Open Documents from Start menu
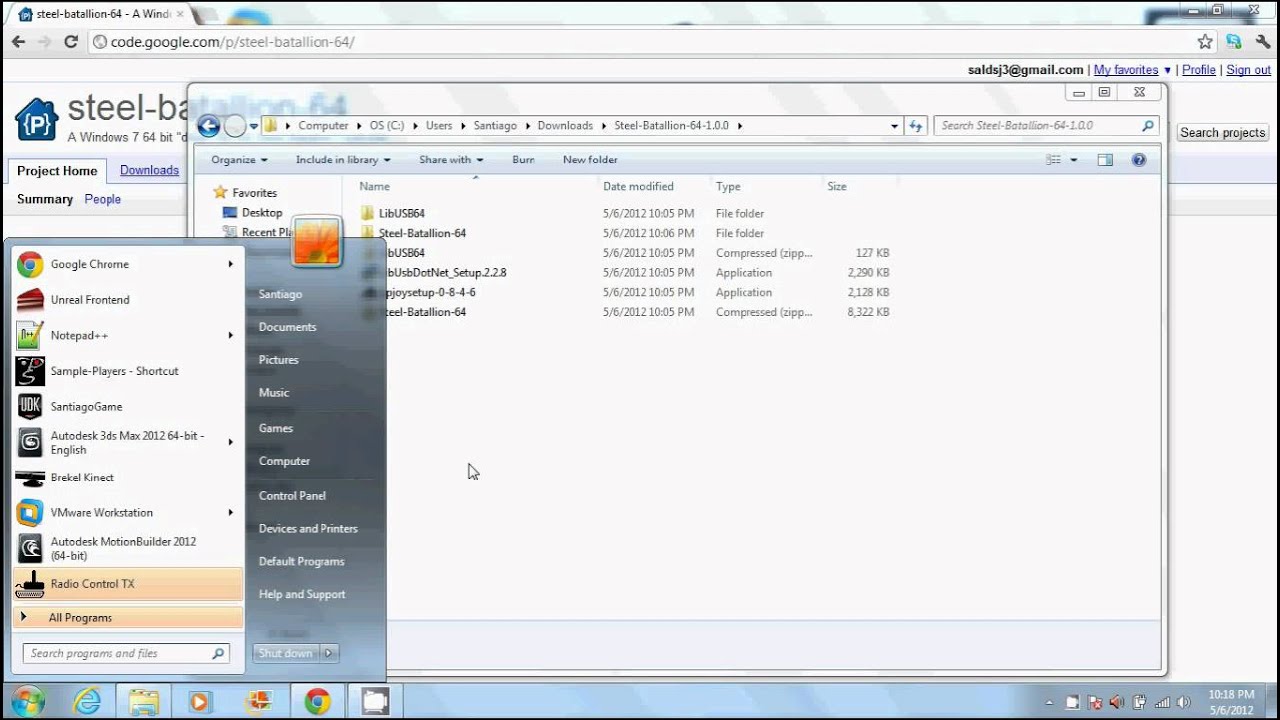 pyautogui.click(x=288, y=327)
